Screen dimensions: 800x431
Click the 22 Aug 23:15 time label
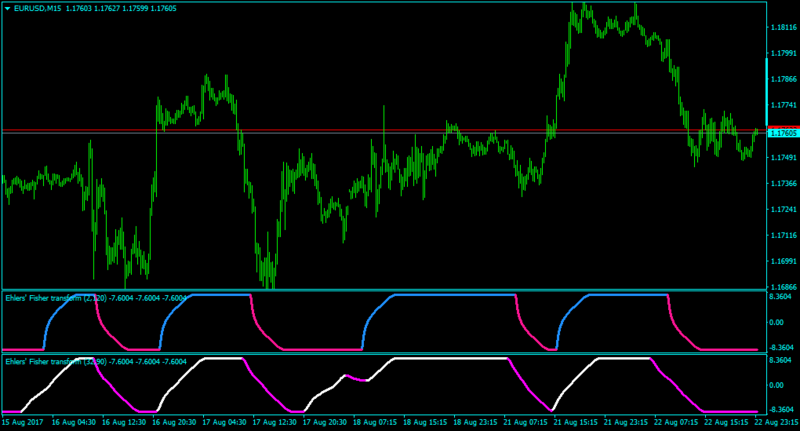pos(777,422)
